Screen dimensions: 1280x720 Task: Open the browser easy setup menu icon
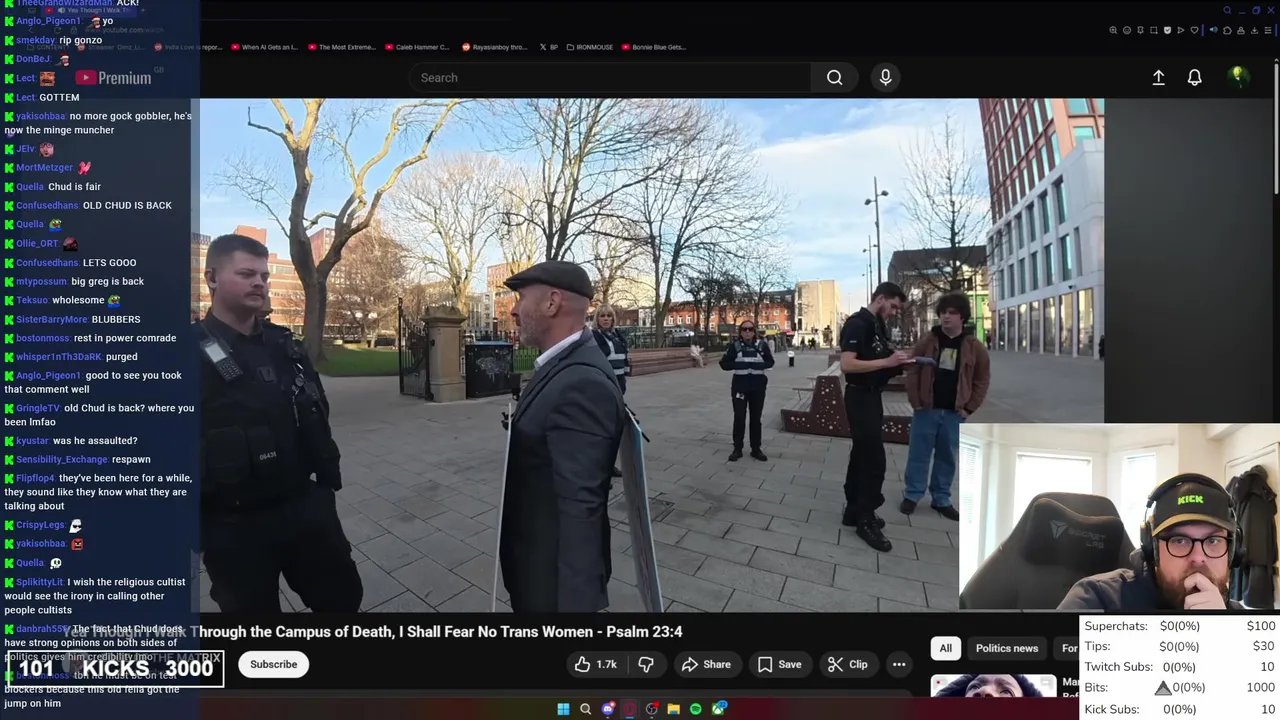click(x=1268, y=30)
